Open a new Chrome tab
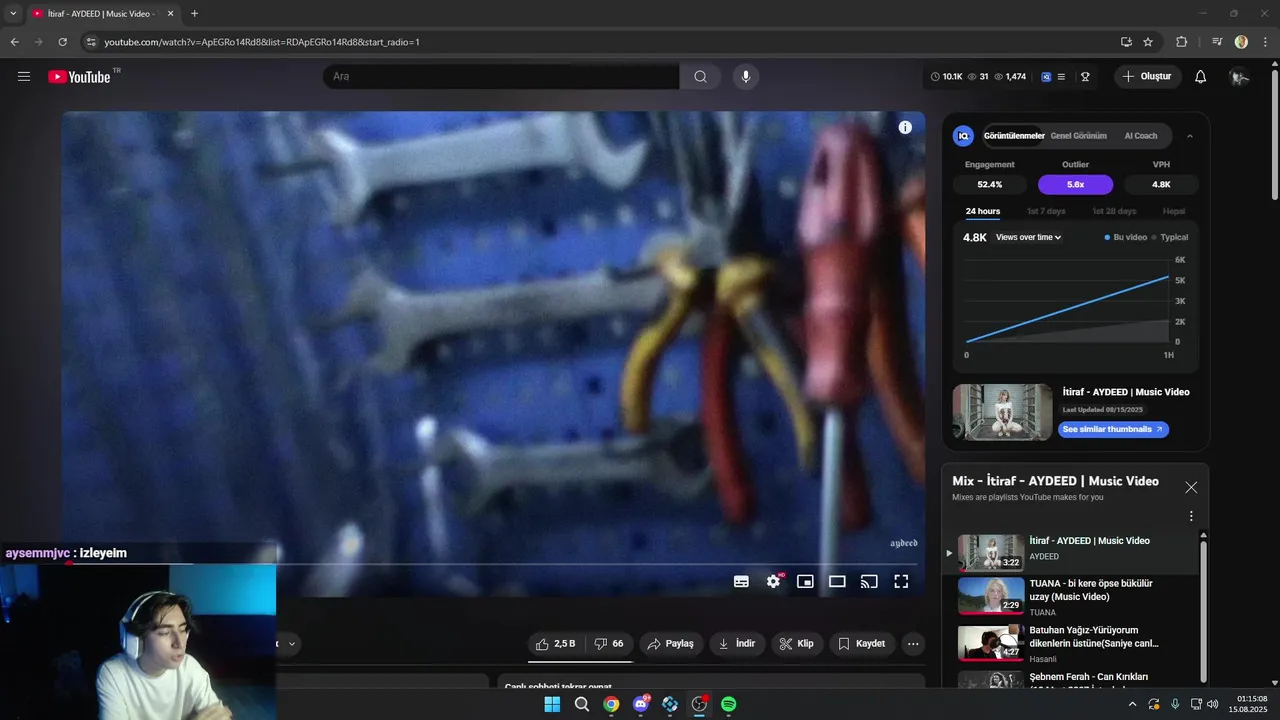 (x=194, y=14)
